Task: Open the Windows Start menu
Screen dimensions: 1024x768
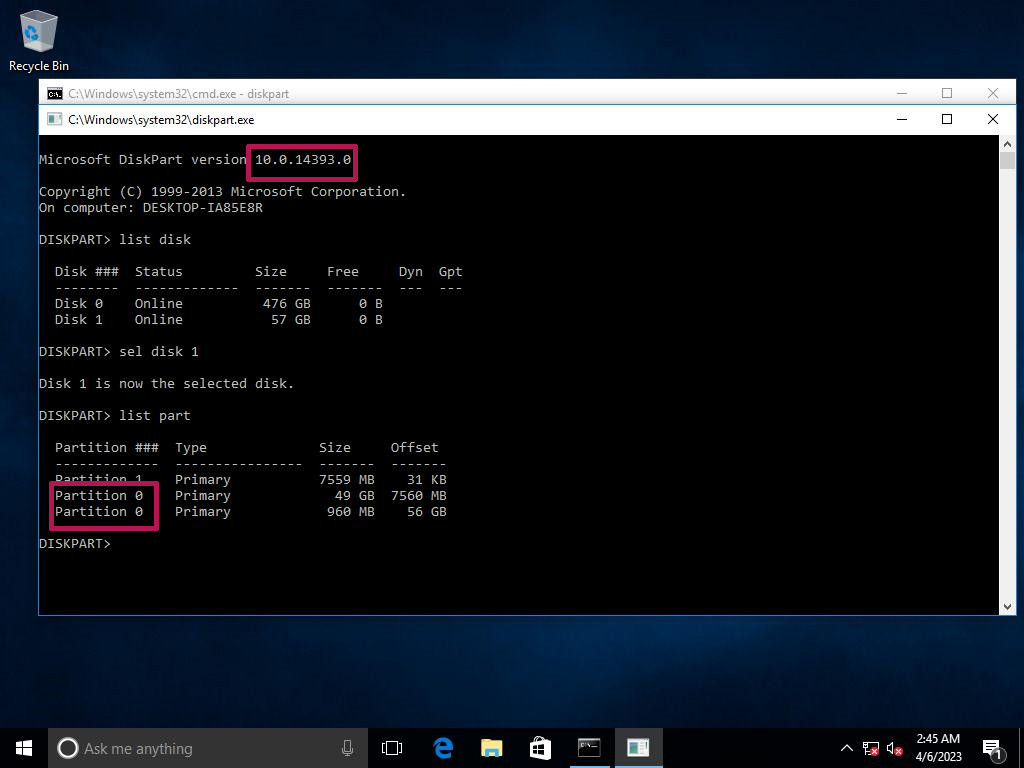Action: (24, 748)
